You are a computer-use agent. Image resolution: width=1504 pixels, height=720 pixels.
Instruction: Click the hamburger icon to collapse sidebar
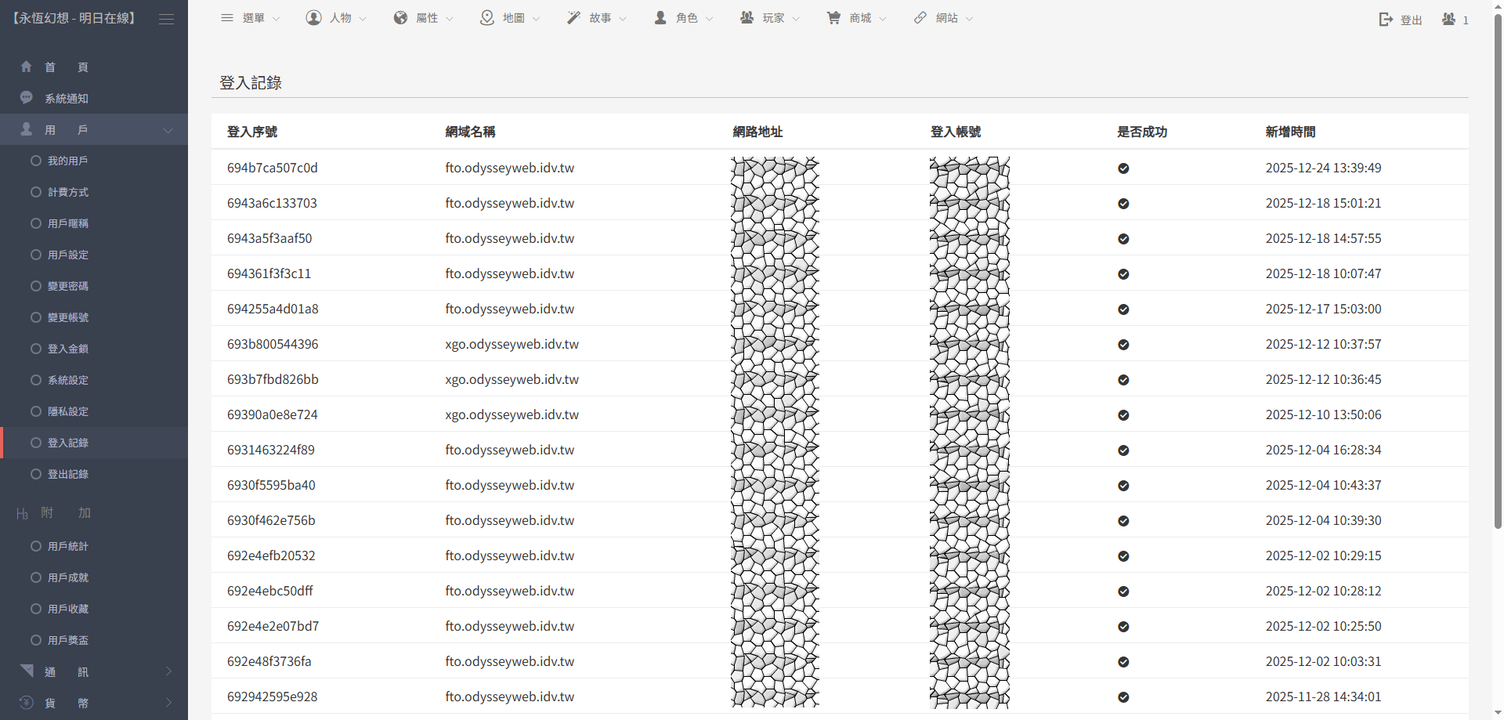[166, 19]
